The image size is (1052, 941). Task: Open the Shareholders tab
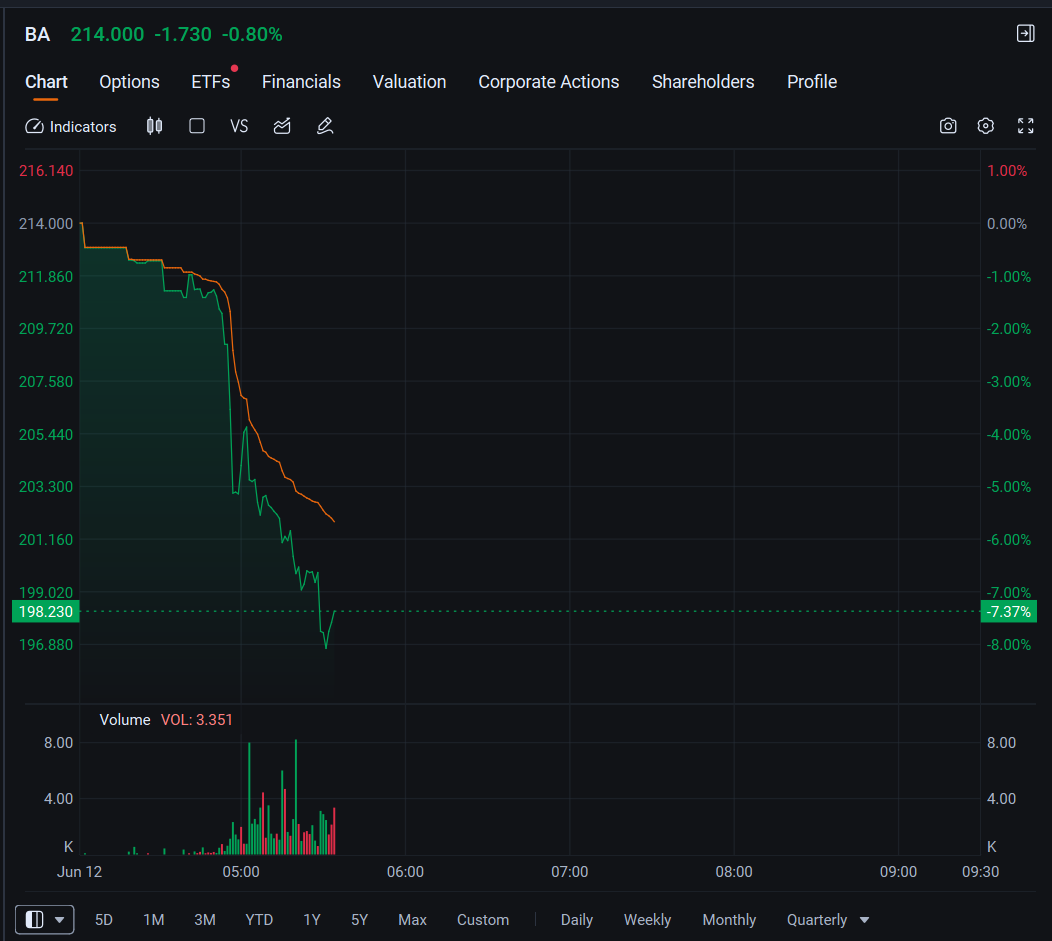click(x=703, y=82)
